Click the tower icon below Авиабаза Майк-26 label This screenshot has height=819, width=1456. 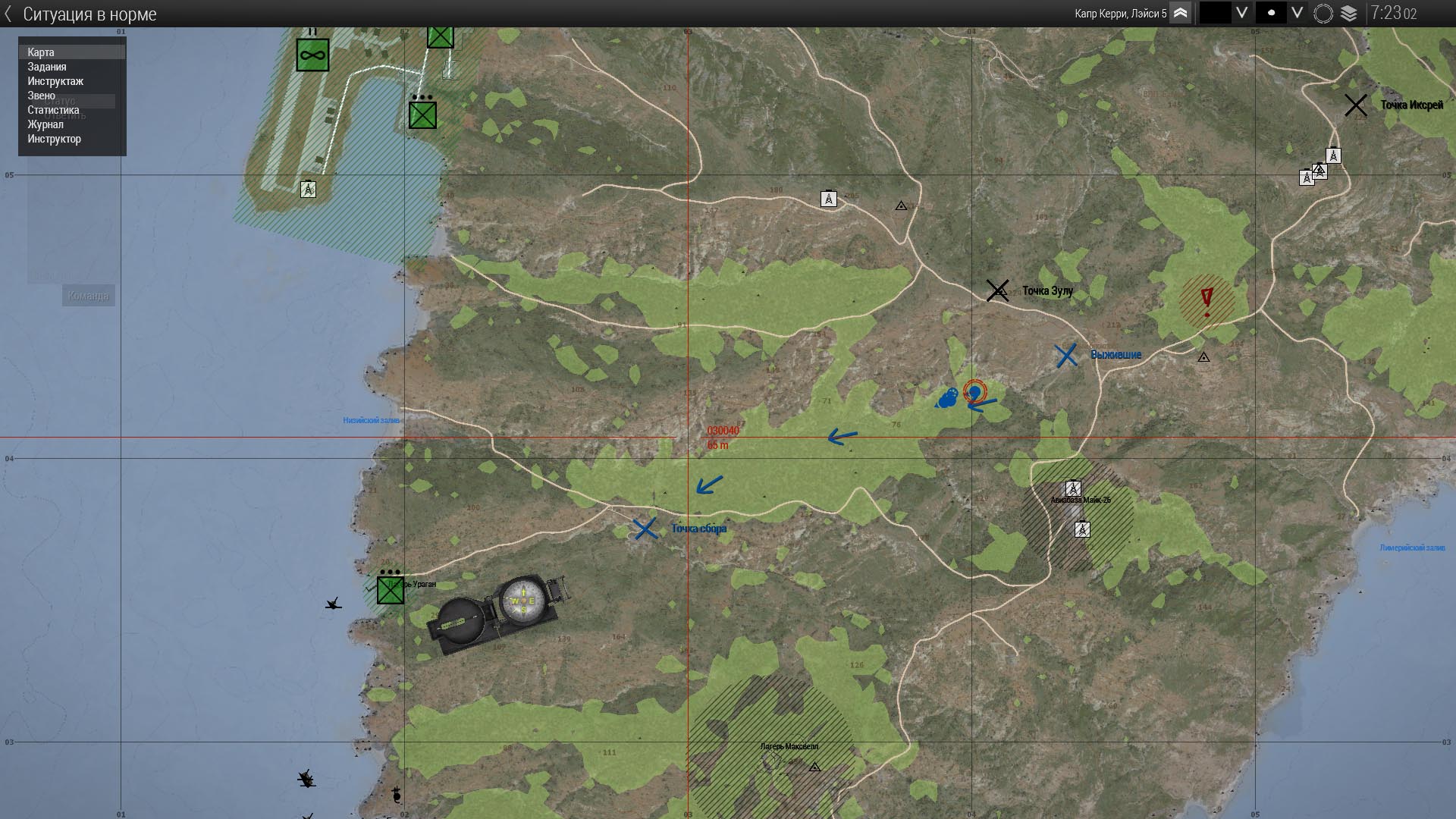[1082, 529]
